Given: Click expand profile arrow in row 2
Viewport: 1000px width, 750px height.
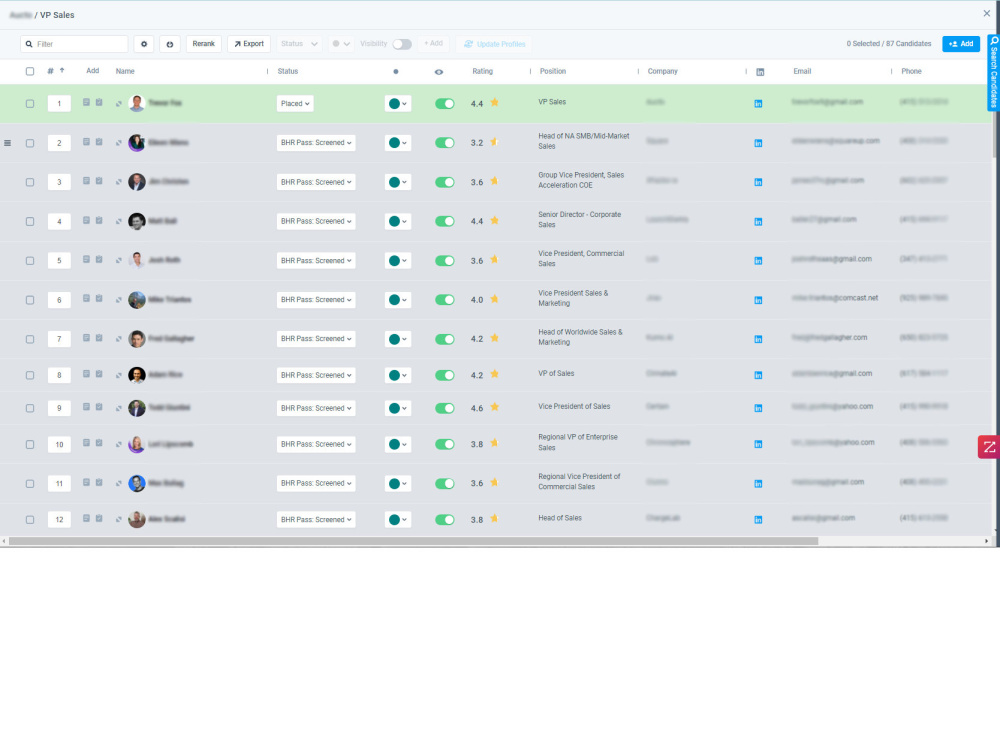Looking at the screenshot, I should (119, 143).
